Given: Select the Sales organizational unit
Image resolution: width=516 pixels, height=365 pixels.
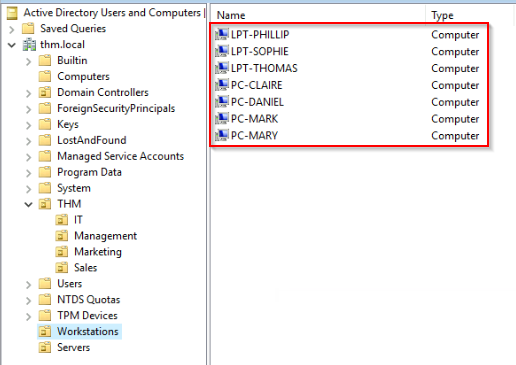Looking at the screenshot, I should pyautogui.click(x=85, y=268).
